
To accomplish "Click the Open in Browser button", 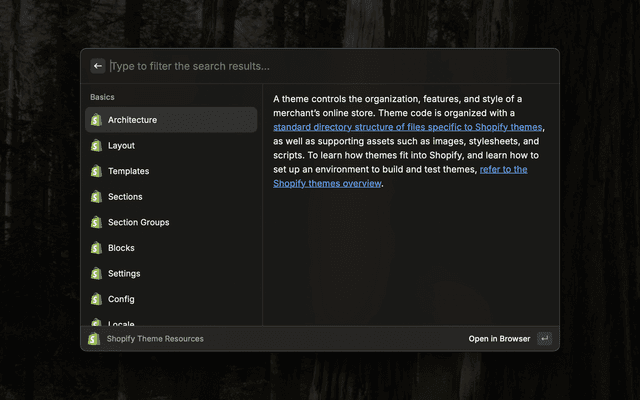I will (499, 339).
